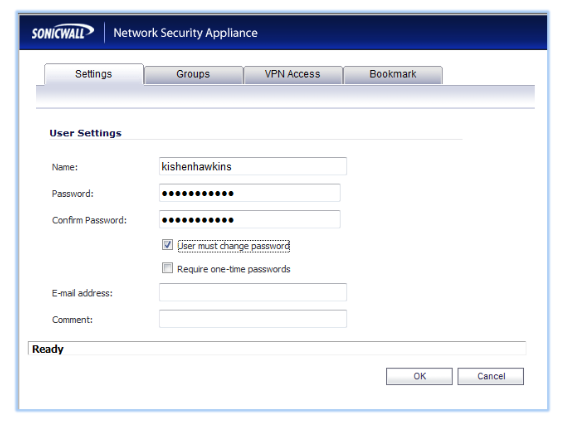Click the 'User must change password' label text
This screenshot has width=566, height=425.
point(234,246)
